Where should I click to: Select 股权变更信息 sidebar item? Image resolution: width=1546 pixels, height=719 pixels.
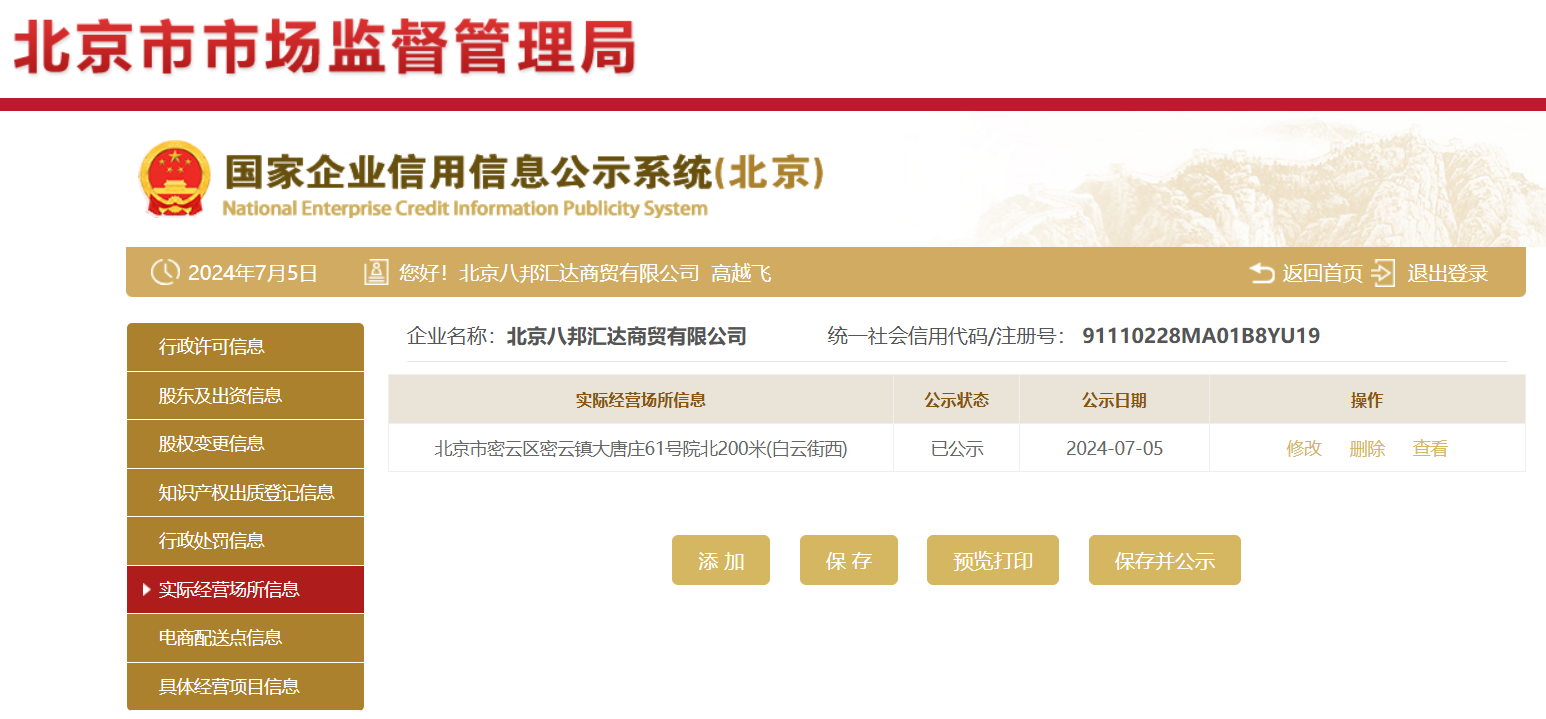click(x=245, y=444)
